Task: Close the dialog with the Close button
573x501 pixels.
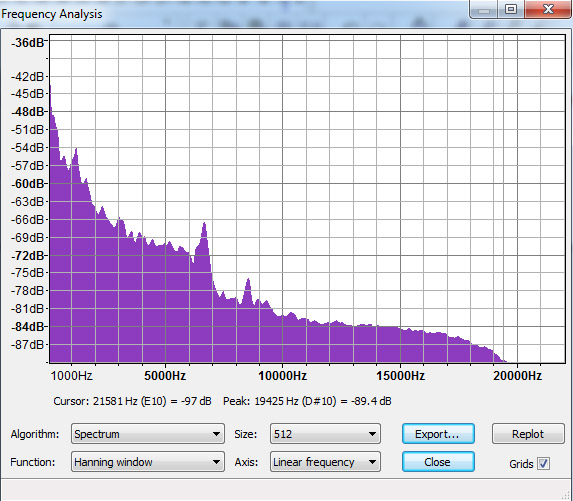Action: (x=438, y=462)
